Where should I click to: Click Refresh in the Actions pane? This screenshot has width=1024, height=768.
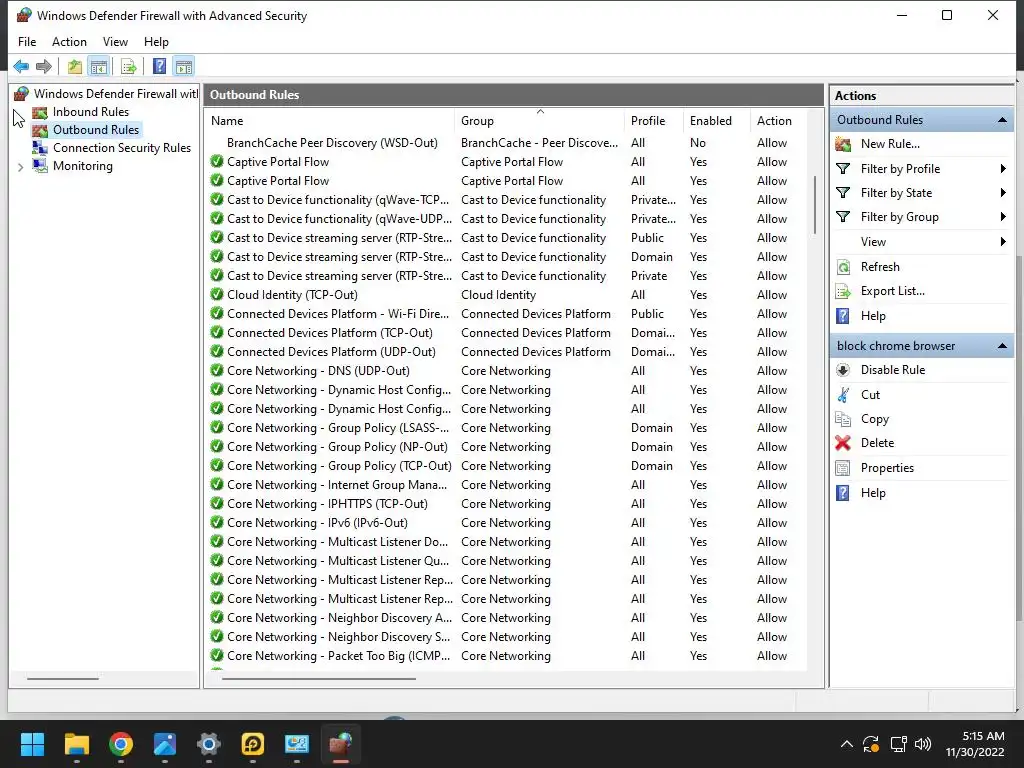point(880,266)
